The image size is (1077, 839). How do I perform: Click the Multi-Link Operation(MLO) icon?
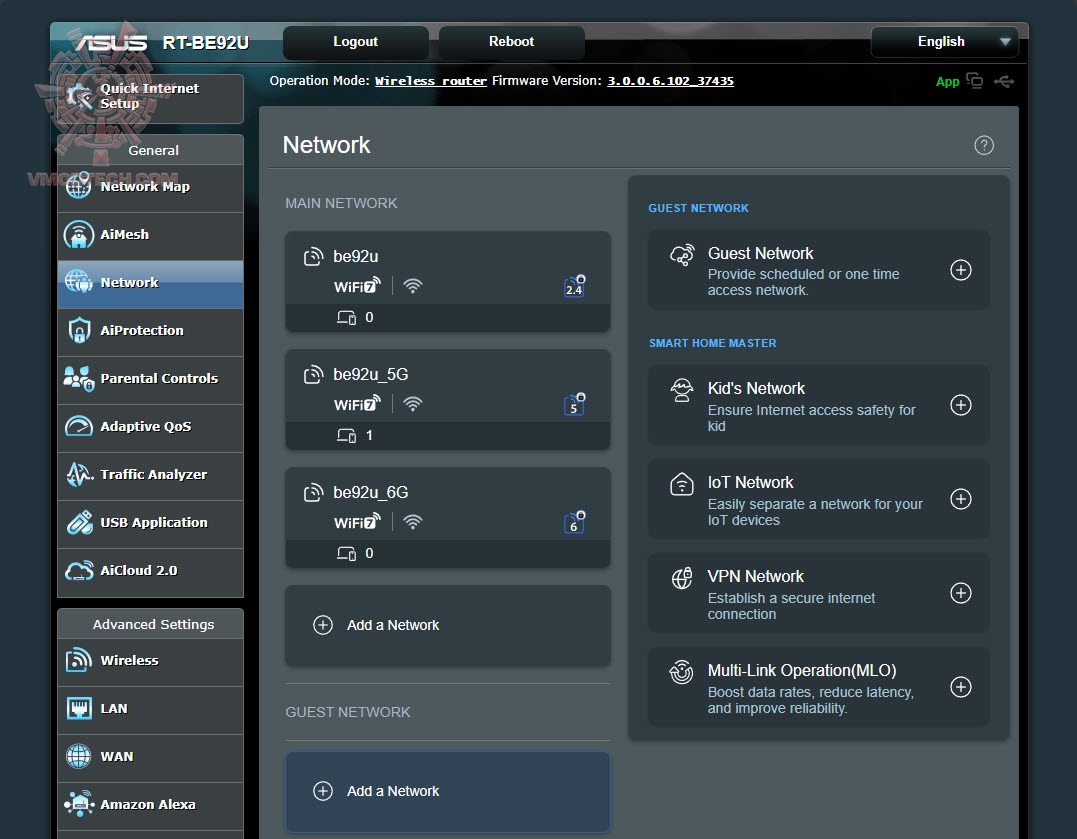(682, 672)
